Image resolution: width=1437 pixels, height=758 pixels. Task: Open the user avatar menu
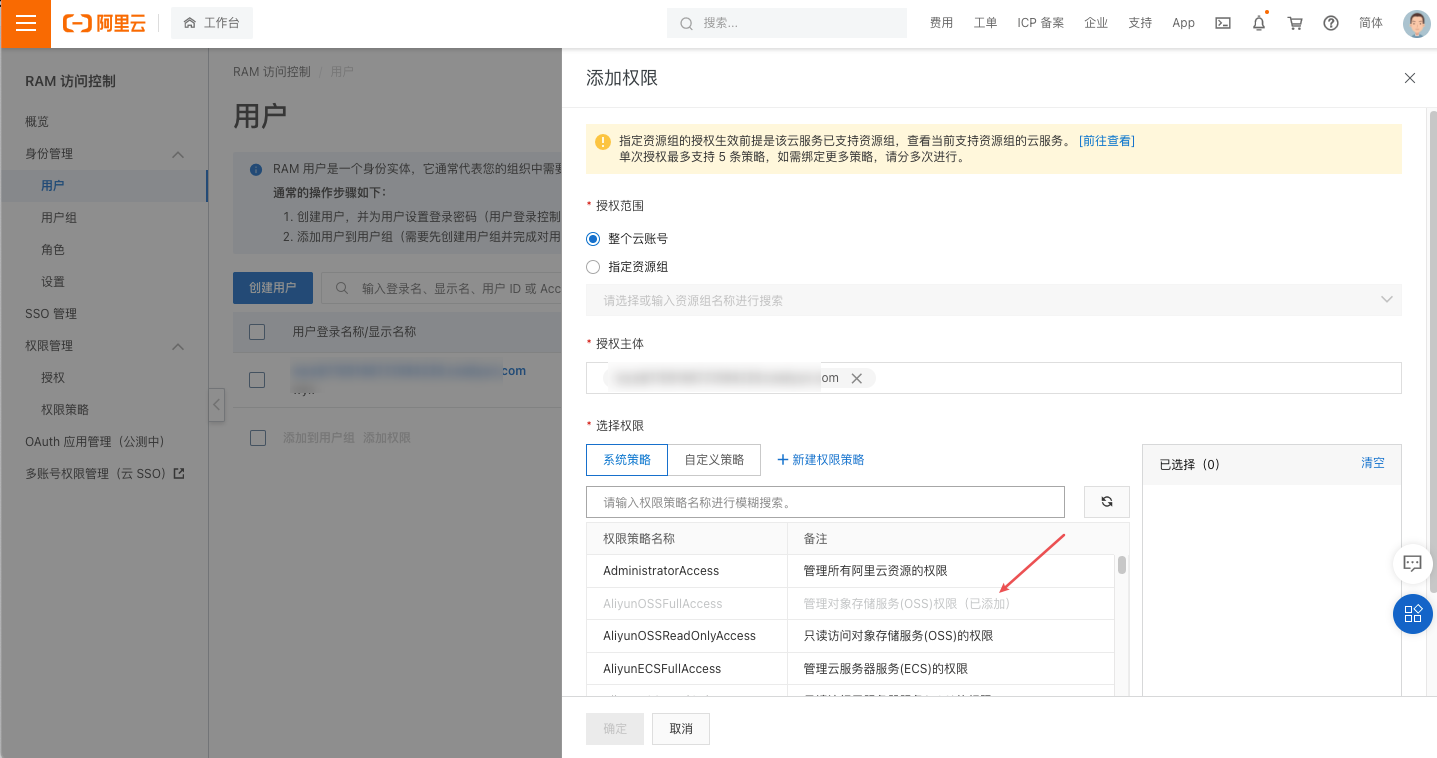(1416, 23)
